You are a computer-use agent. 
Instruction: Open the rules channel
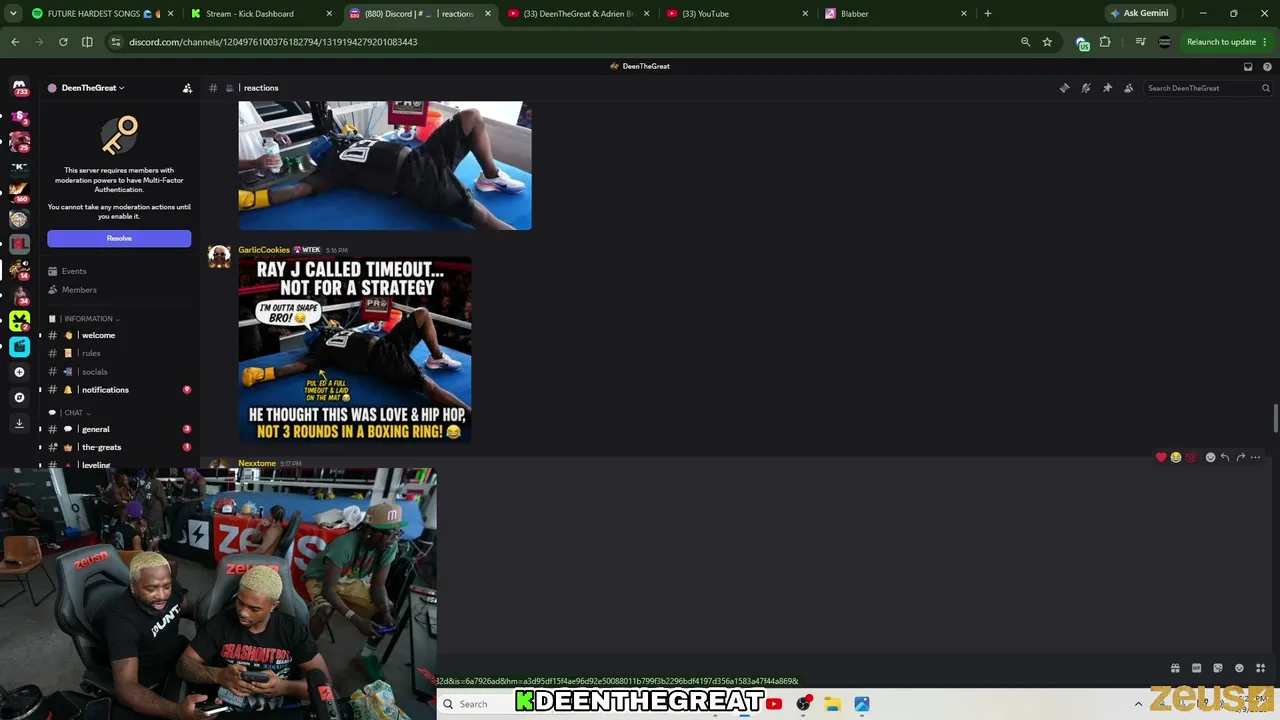pos(119,353)
